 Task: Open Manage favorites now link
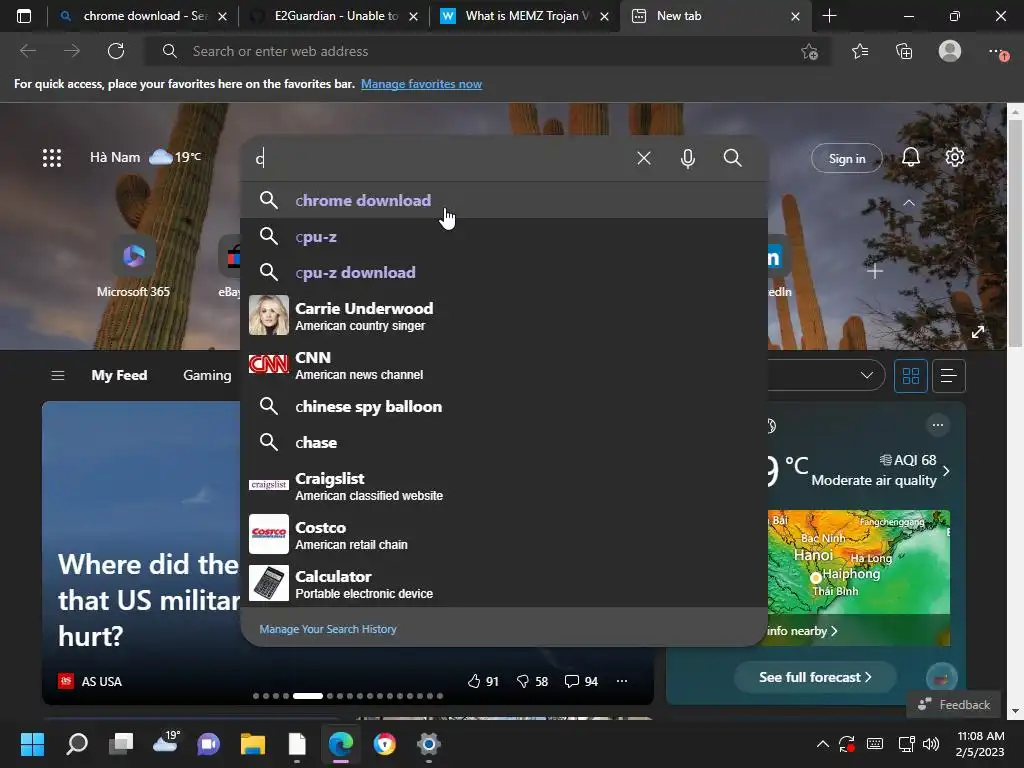point(421,84)
